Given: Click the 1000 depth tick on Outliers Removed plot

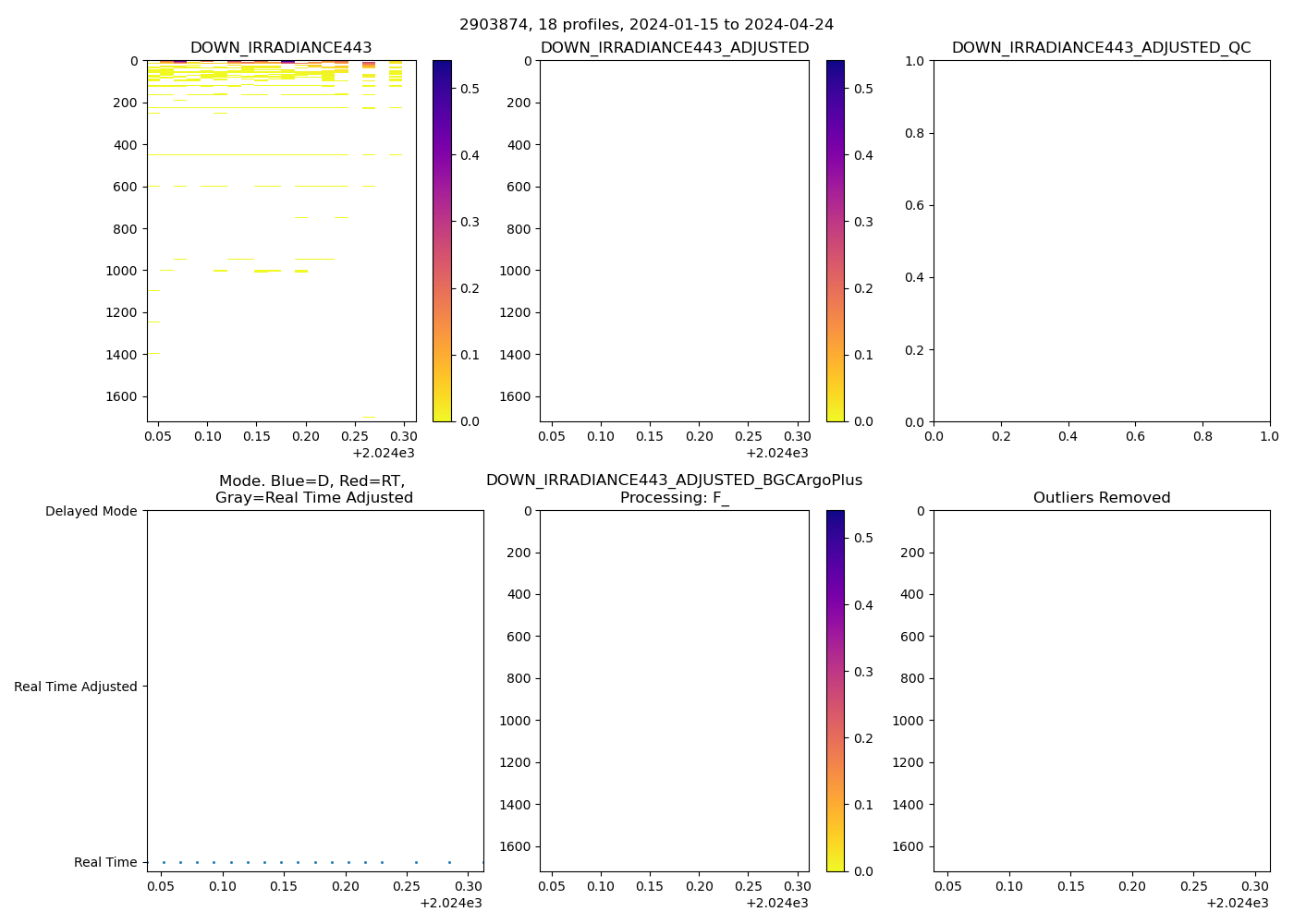Looking at the screenshot, I should (909, 721).
